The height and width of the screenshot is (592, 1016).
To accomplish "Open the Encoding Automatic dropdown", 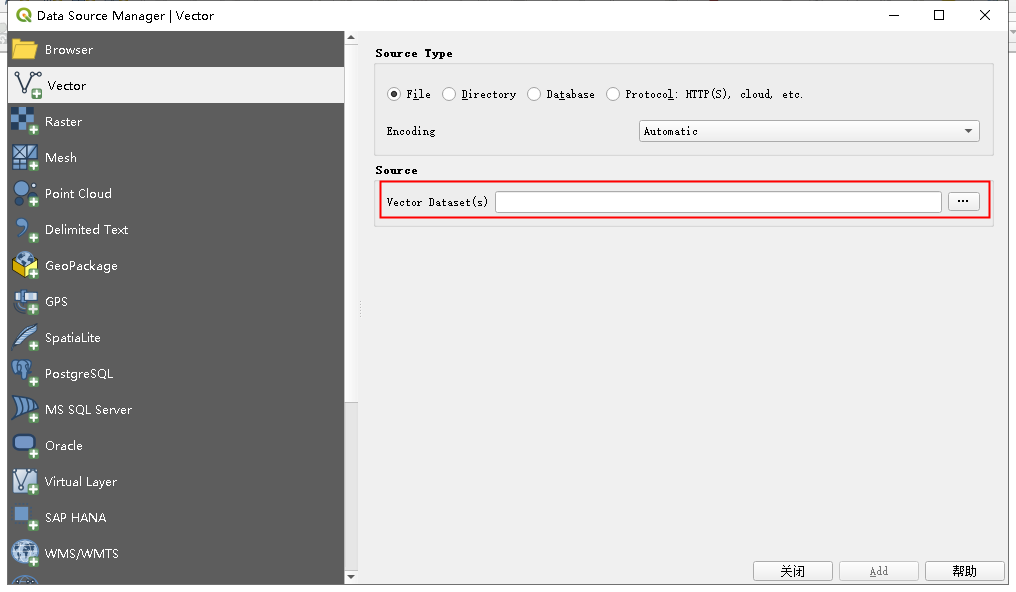I will point(809,131).
